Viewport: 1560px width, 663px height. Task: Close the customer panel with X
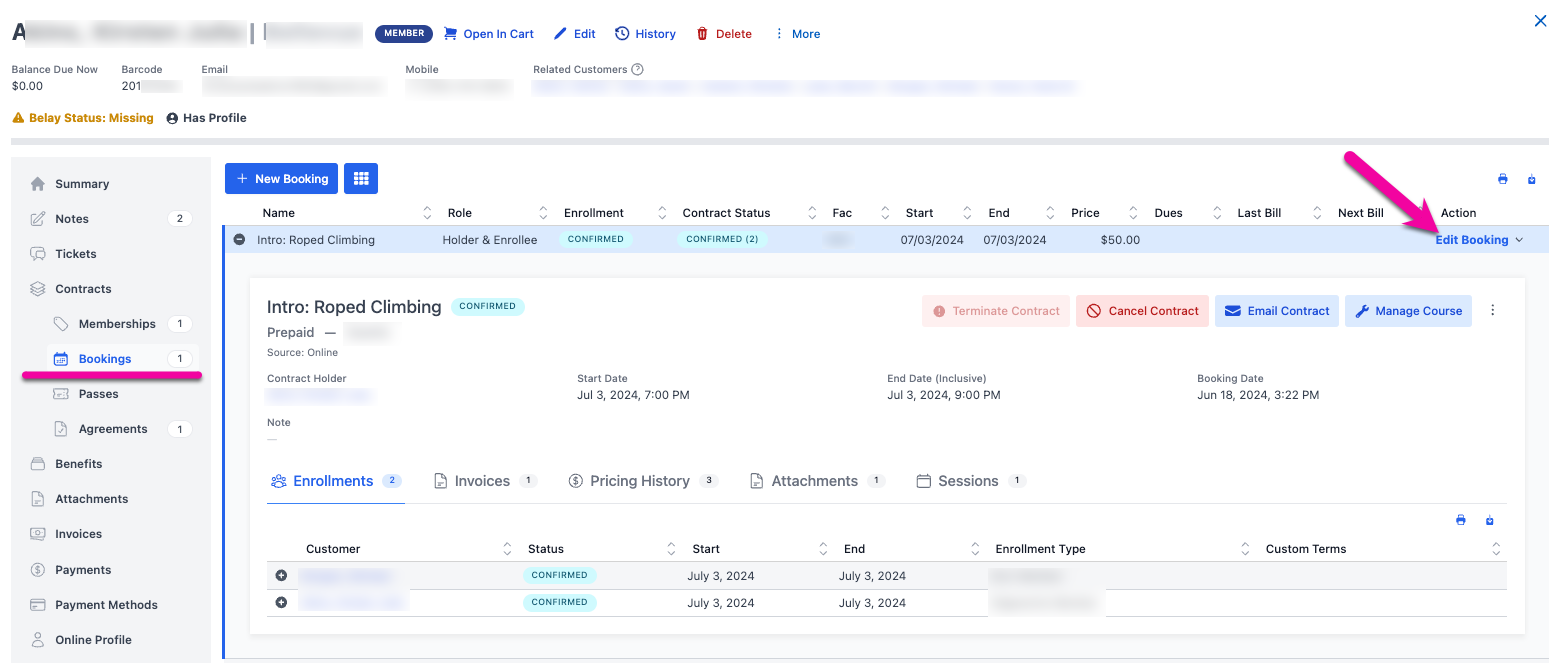(x=1541, y=20)
